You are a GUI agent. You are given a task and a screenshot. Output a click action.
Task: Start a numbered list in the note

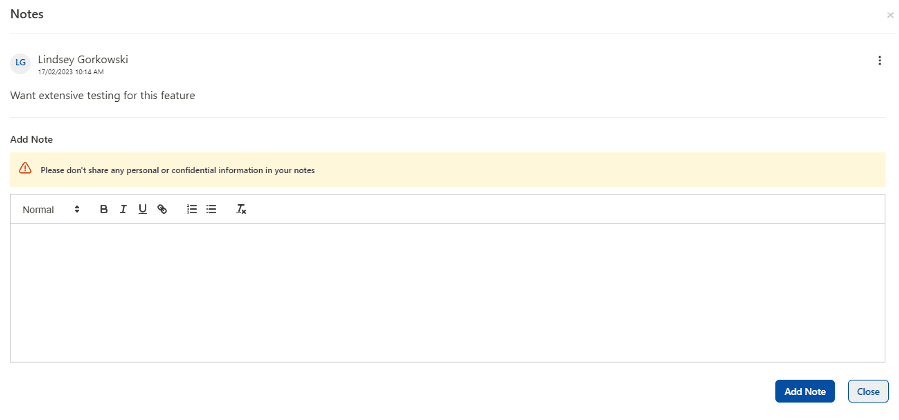point(192,209)
